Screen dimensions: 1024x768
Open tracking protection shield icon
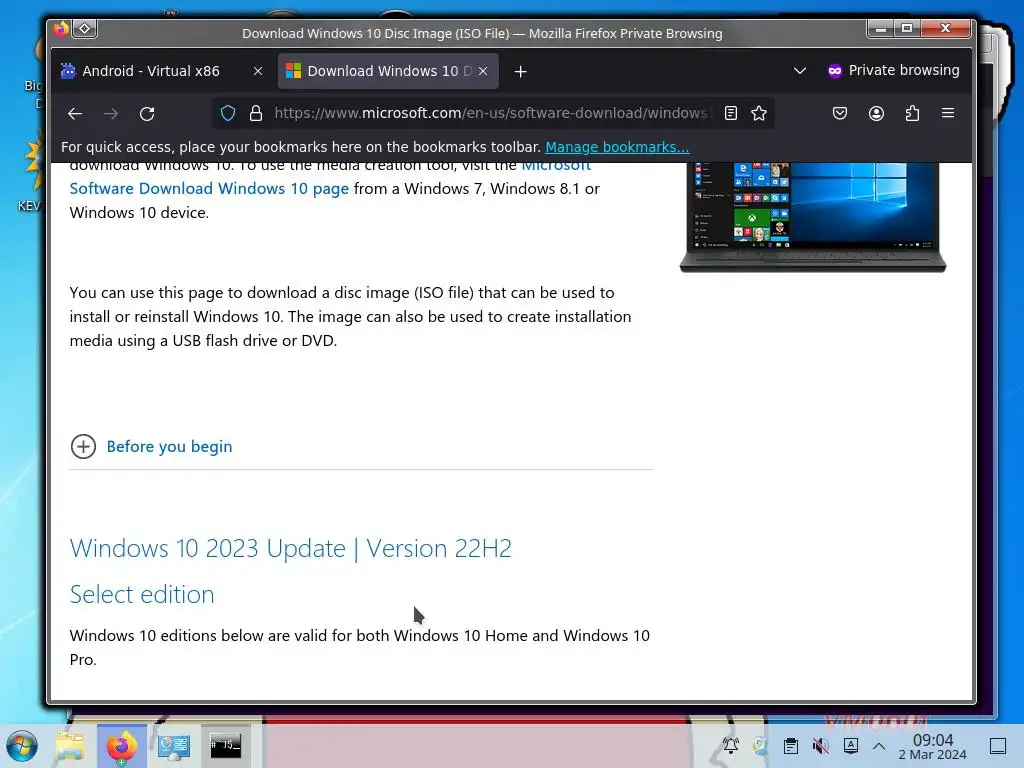tap(228, 114)
